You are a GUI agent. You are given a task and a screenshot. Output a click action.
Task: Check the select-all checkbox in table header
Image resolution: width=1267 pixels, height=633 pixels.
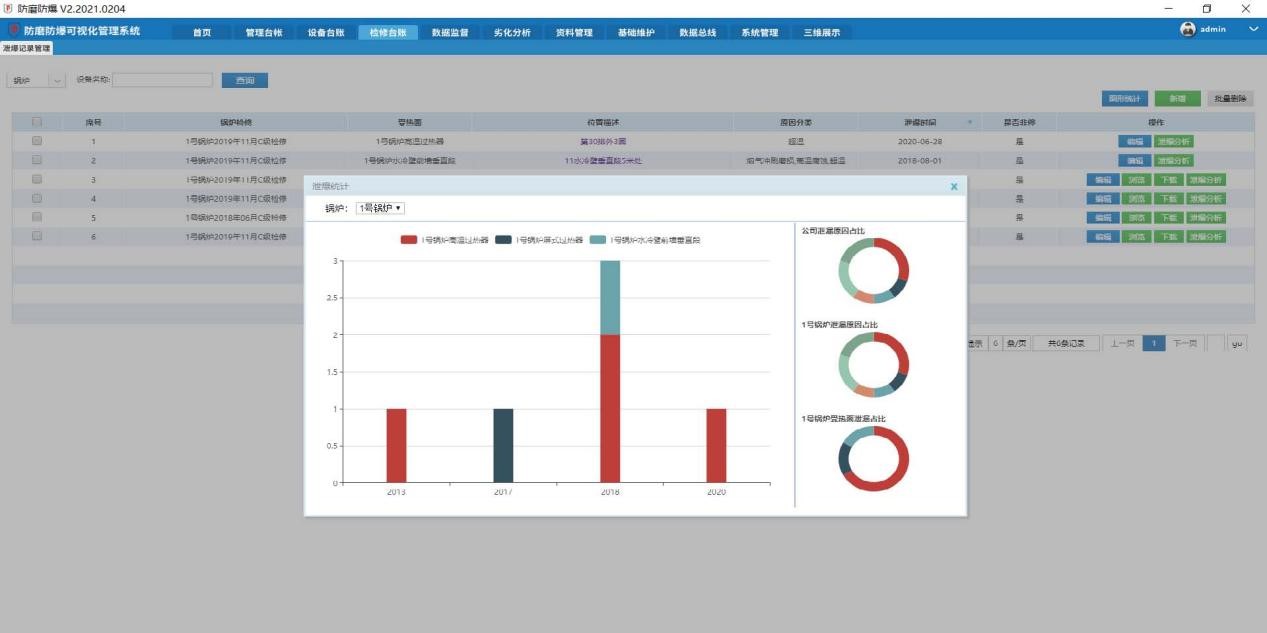point(37,122)
